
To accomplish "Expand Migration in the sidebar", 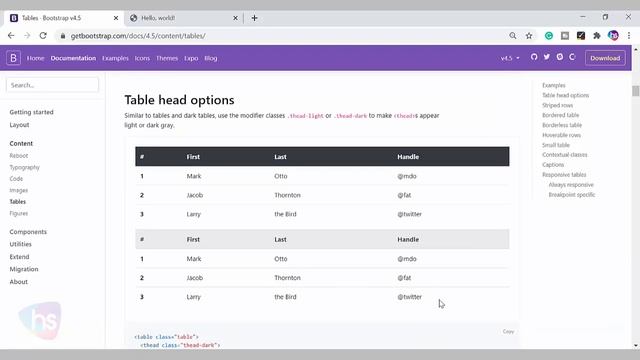I will 24,269.
